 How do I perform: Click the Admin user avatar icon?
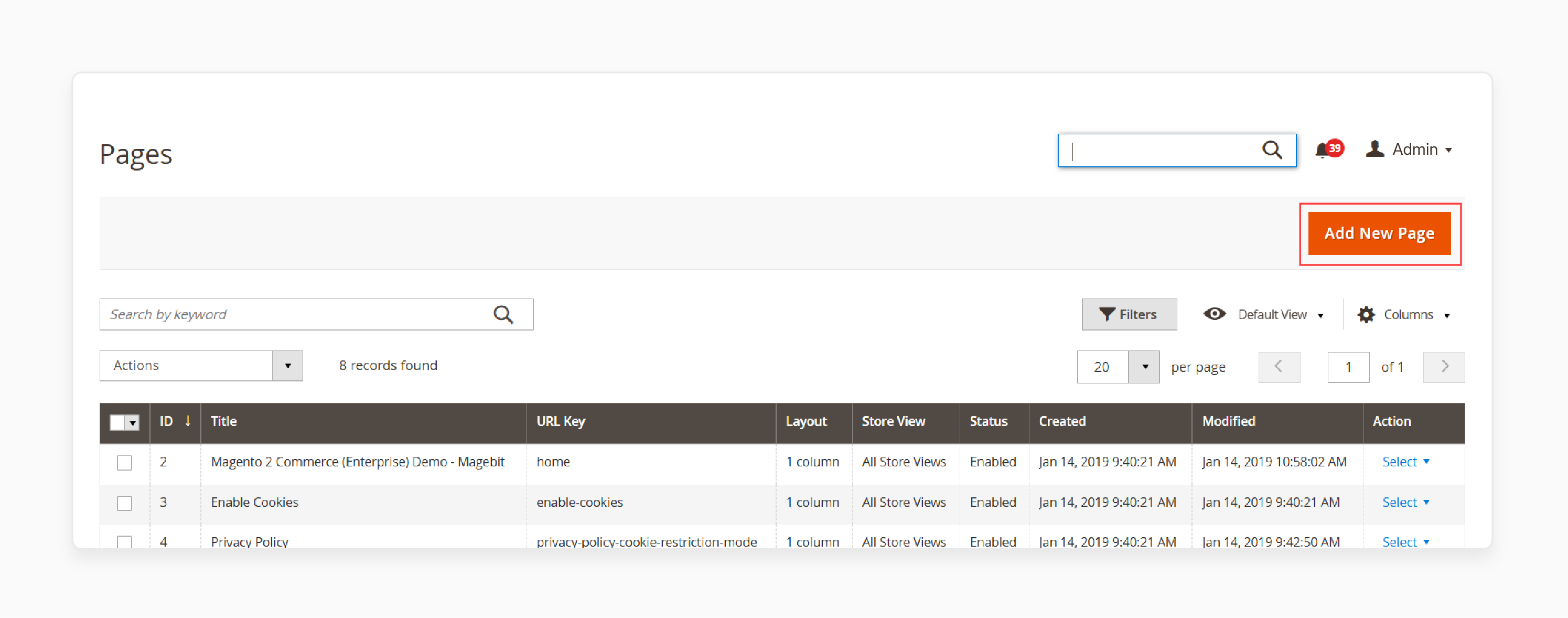point(1374,149)
